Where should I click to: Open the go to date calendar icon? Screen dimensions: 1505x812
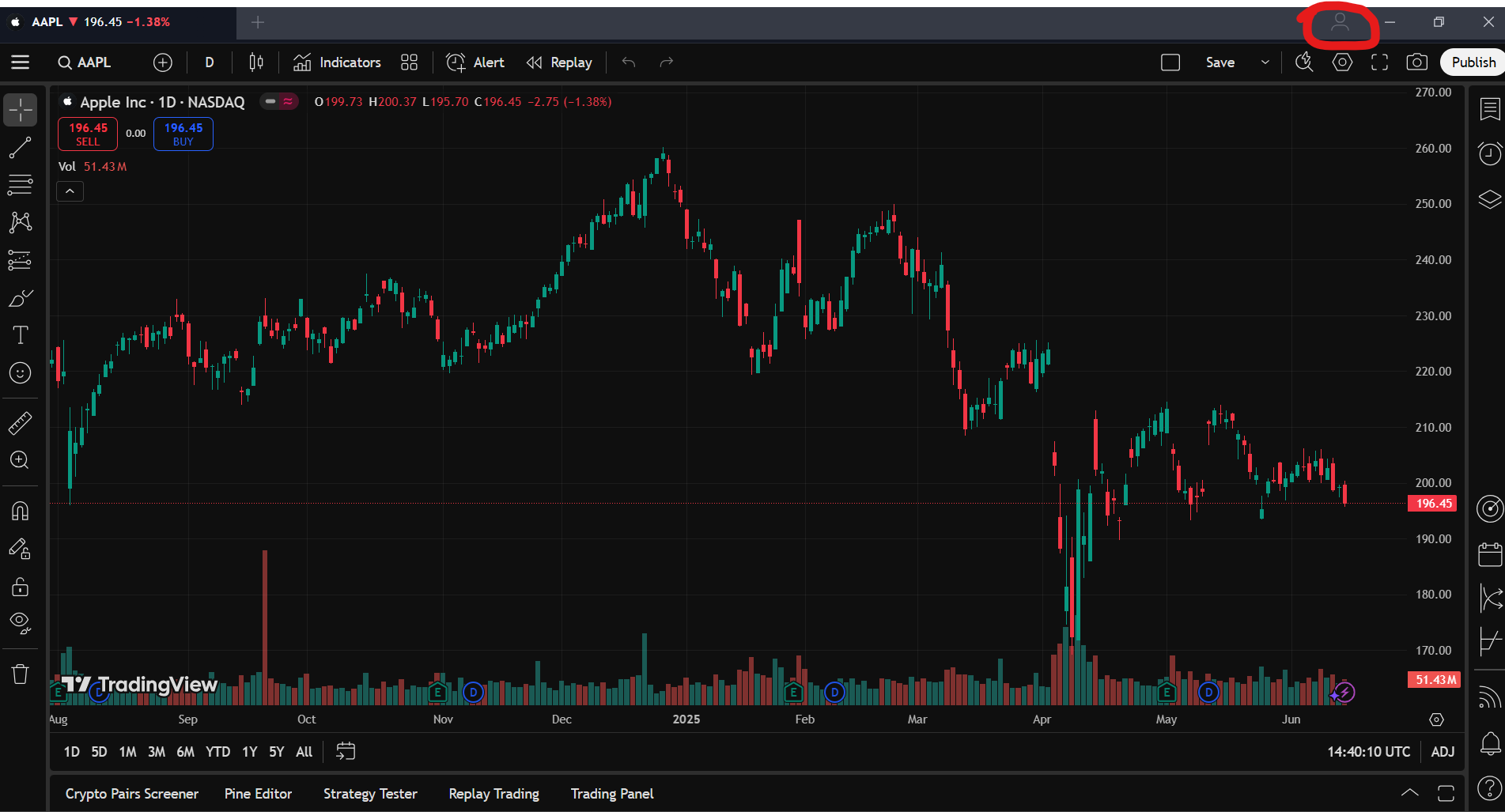coord(346,751)
